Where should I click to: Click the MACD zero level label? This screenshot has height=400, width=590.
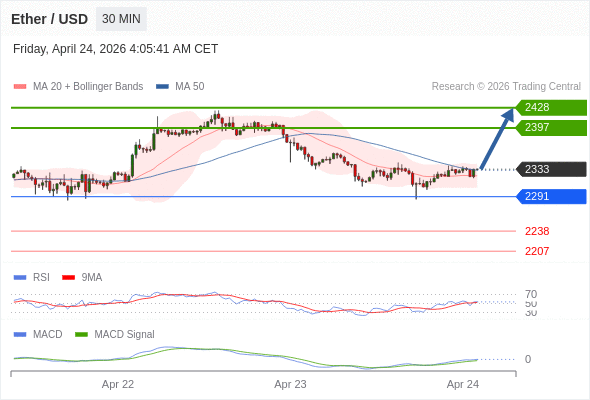528,359
